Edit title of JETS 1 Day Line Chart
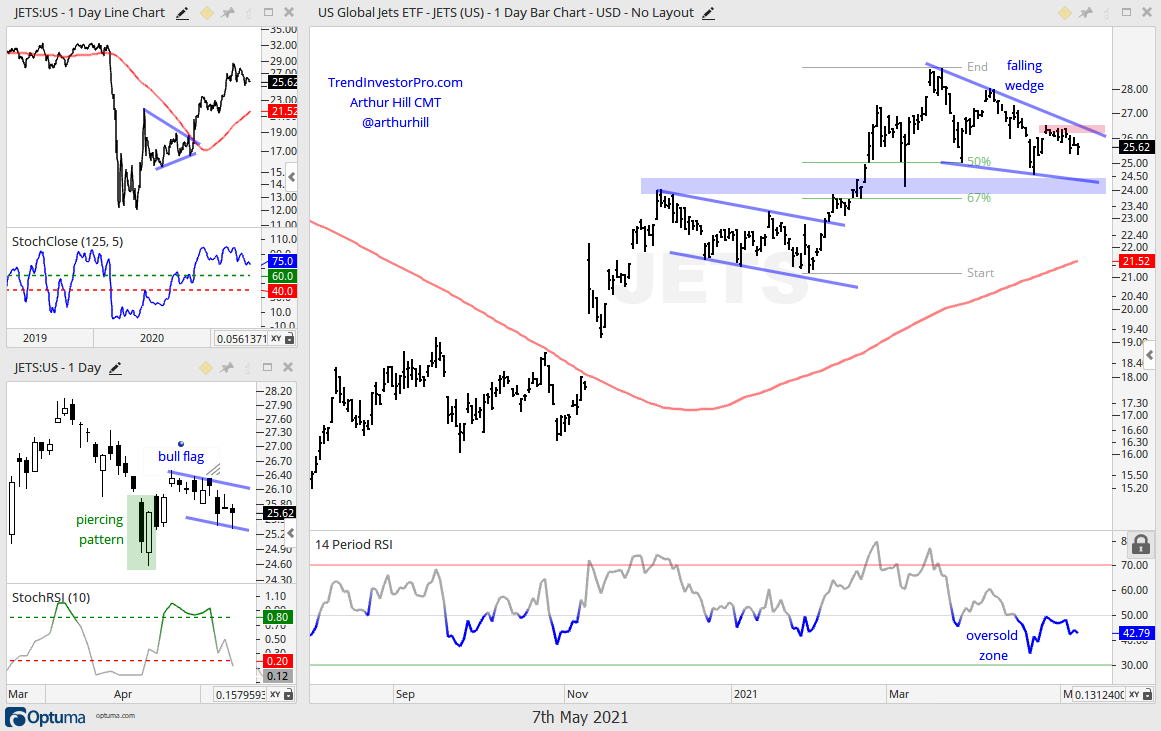This screenshot has height=731, width=1161. pos(182,13)
